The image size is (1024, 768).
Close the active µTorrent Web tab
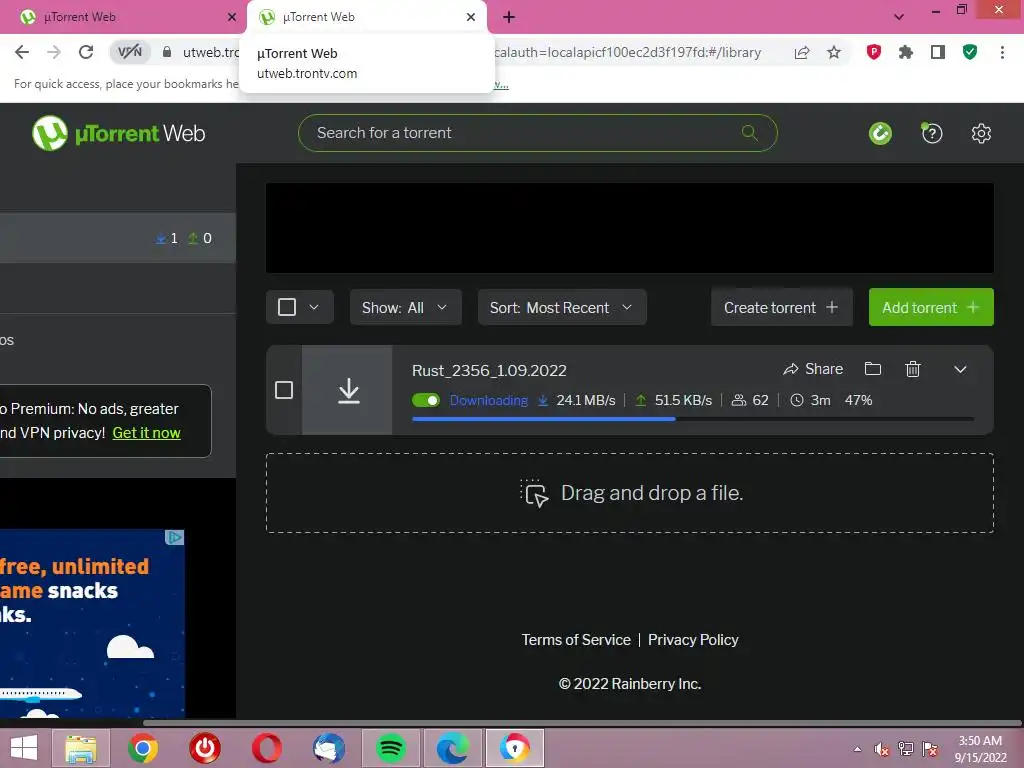471,17
